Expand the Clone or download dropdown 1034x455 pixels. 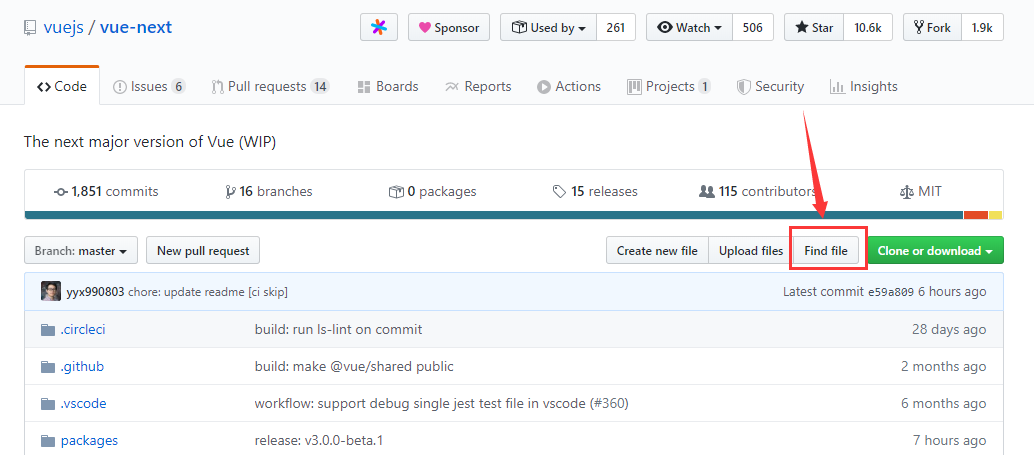(x=936, y=251)
